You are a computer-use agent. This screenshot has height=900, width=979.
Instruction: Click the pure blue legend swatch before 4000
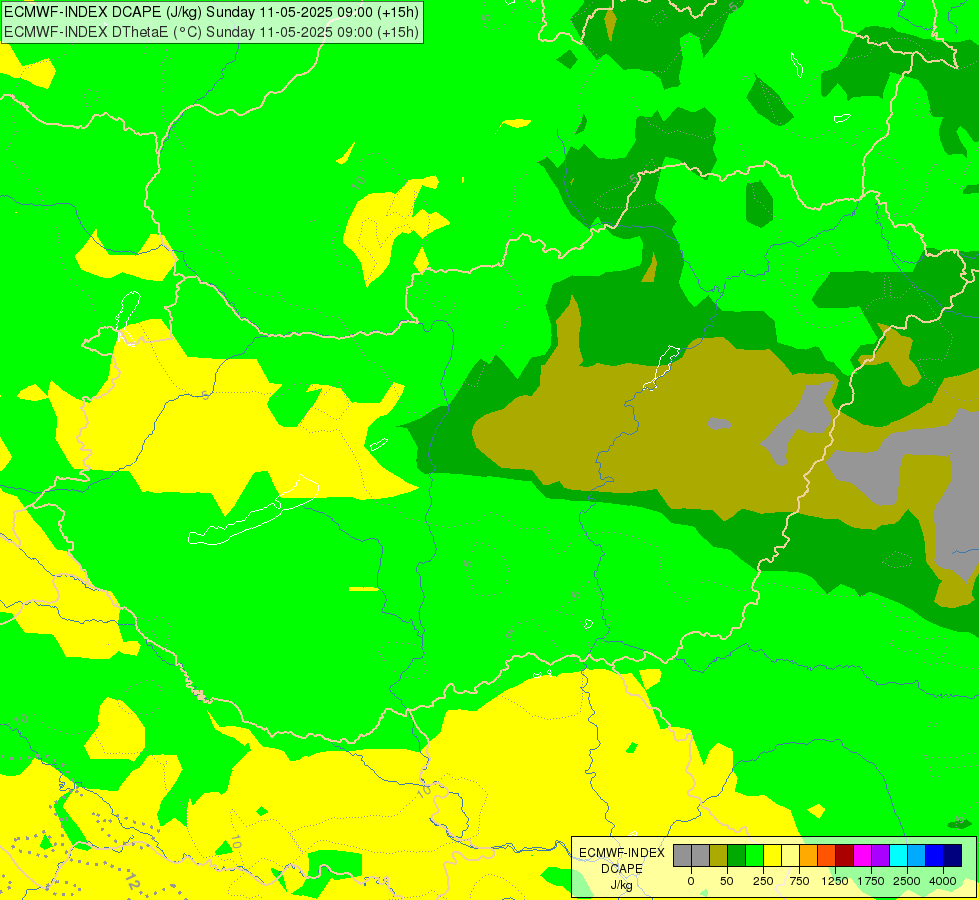coord(935,855)
